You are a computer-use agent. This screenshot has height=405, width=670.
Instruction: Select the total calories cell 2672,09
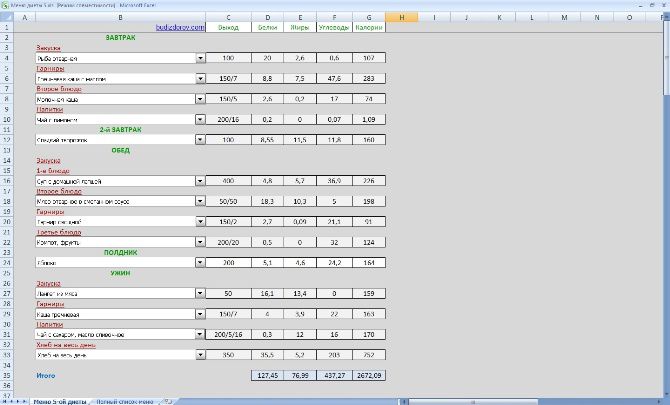click(368, 375)
